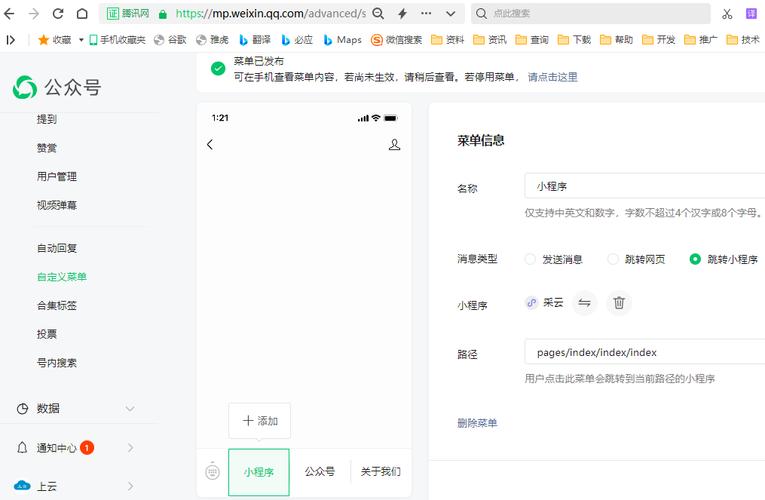Select 自定义菜单 in the sidebar
765x500 pixels.
click(x=61, y=277)
